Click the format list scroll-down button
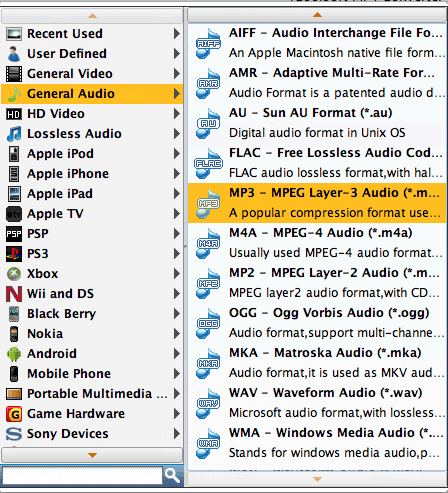The image size is (448, 493). click(x=317, y=479)
